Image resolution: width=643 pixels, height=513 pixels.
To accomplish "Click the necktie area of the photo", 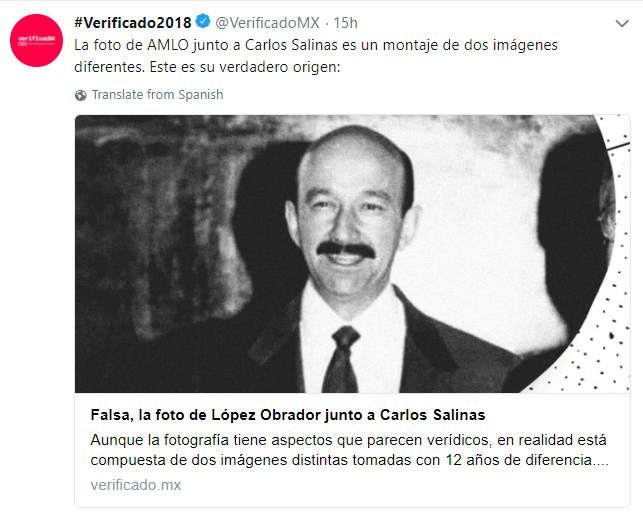I will point(342,359).
